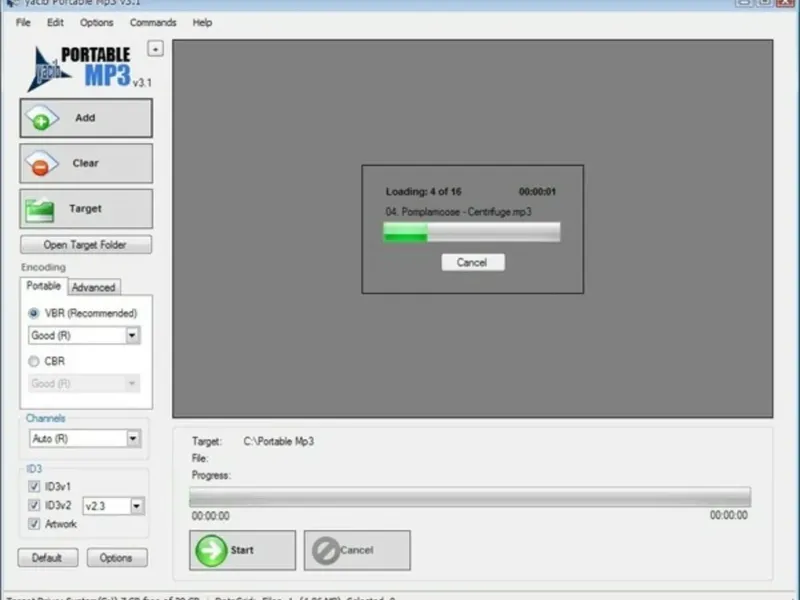The image size is (800, 600).
Task: Click the Start button label
Action: 242,550
